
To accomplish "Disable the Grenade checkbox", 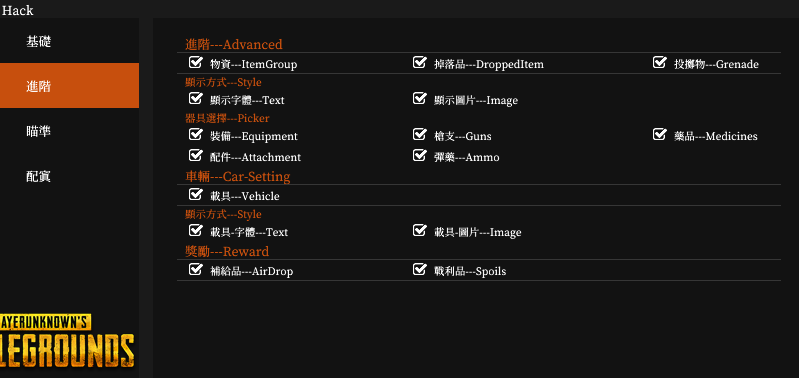I will click(660, 62).
